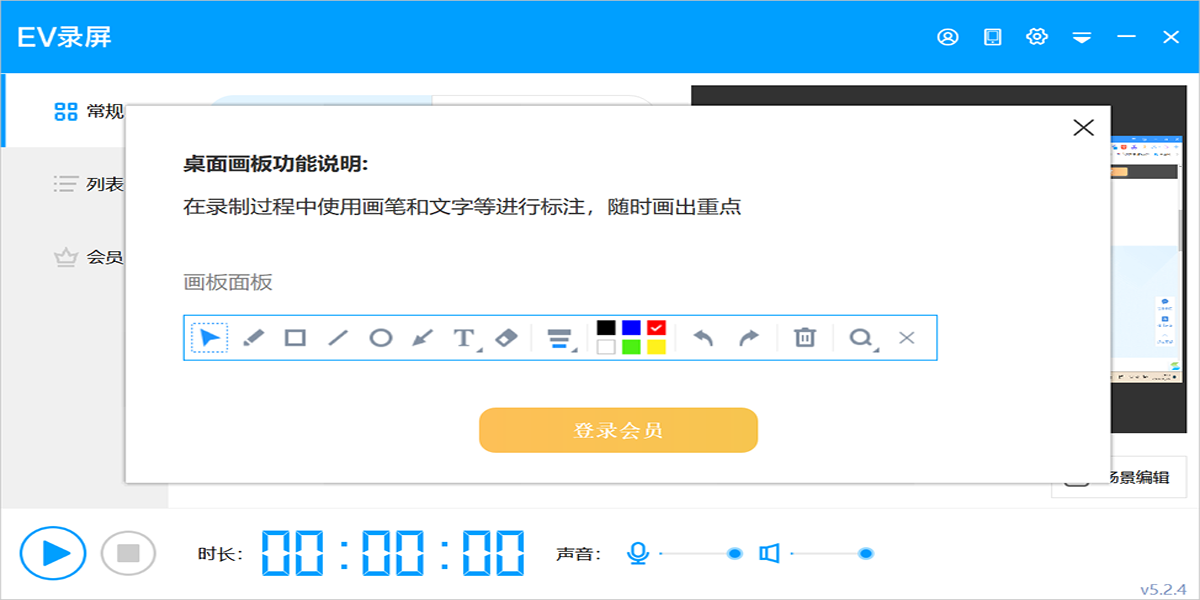1200x600 pixels.
Task: Click the trash icon to clear annotations
Action: coord(805,338)
